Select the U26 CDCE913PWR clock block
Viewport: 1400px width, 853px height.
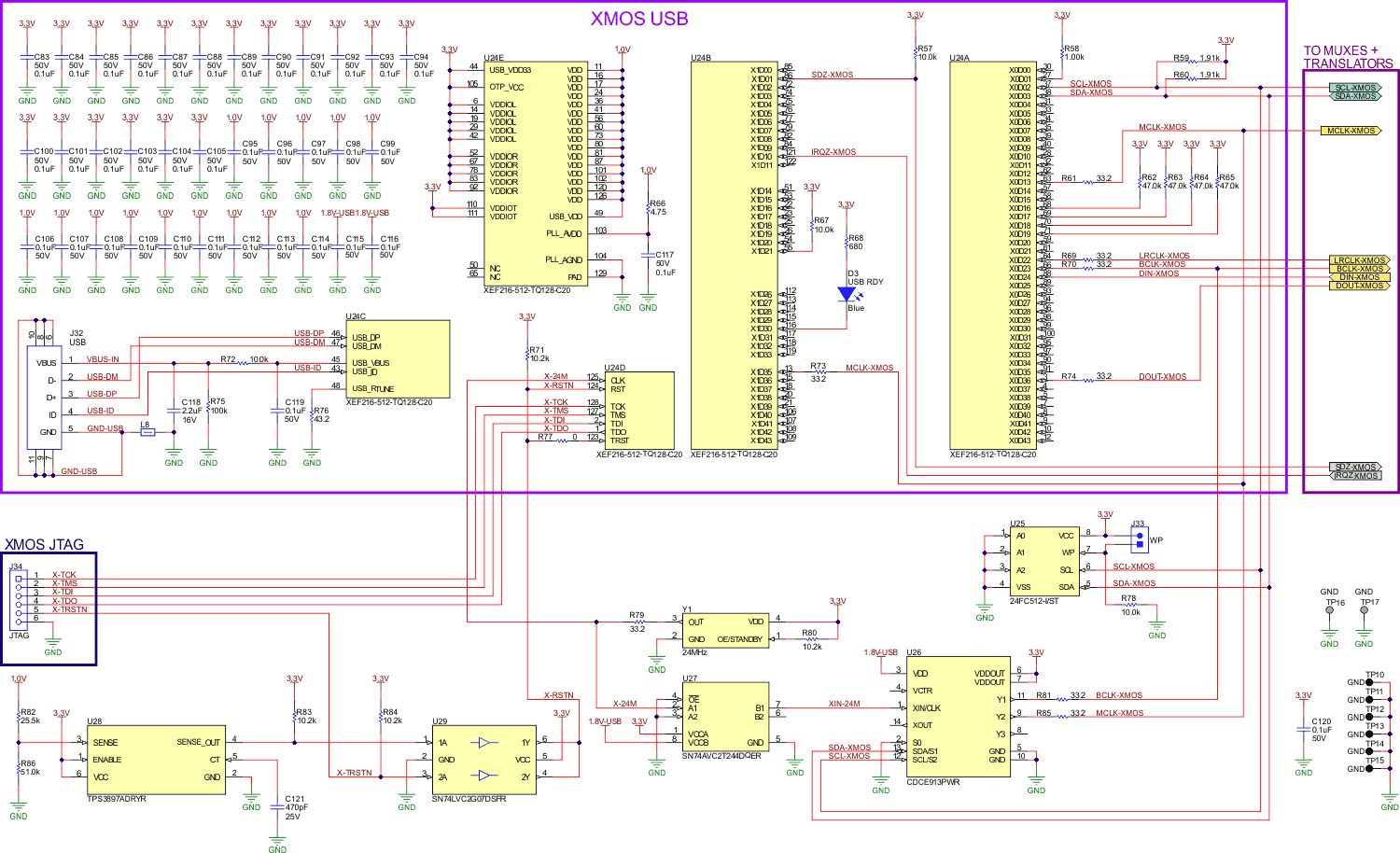[x=958, y=717]
